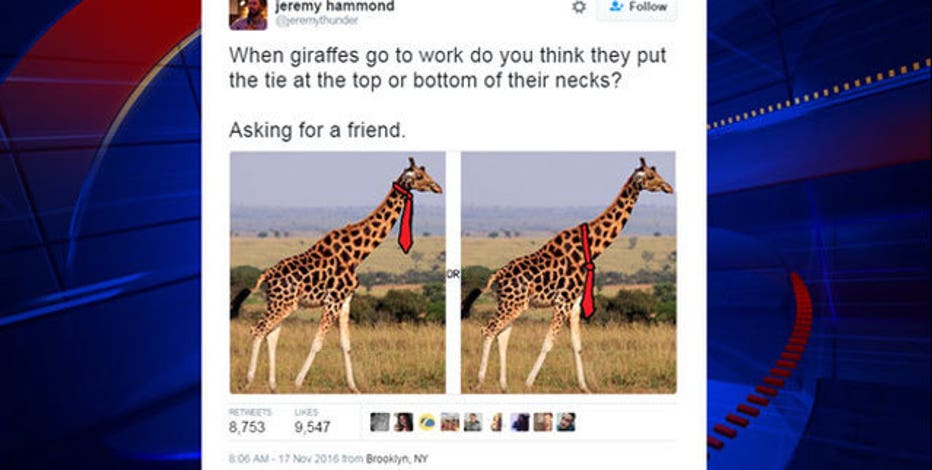This screenshot has width=932, height=470.
Task: Click the dark blue seventh liker avatar
Action: 519,422
